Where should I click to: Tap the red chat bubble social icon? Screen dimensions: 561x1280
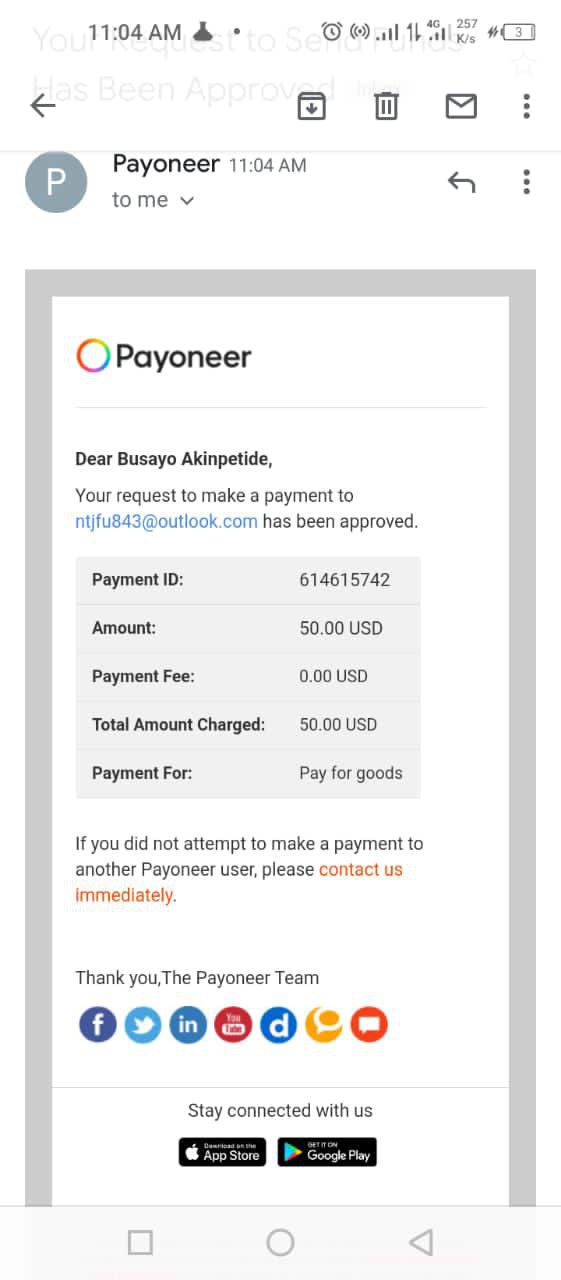click(x=369, y=1025)
